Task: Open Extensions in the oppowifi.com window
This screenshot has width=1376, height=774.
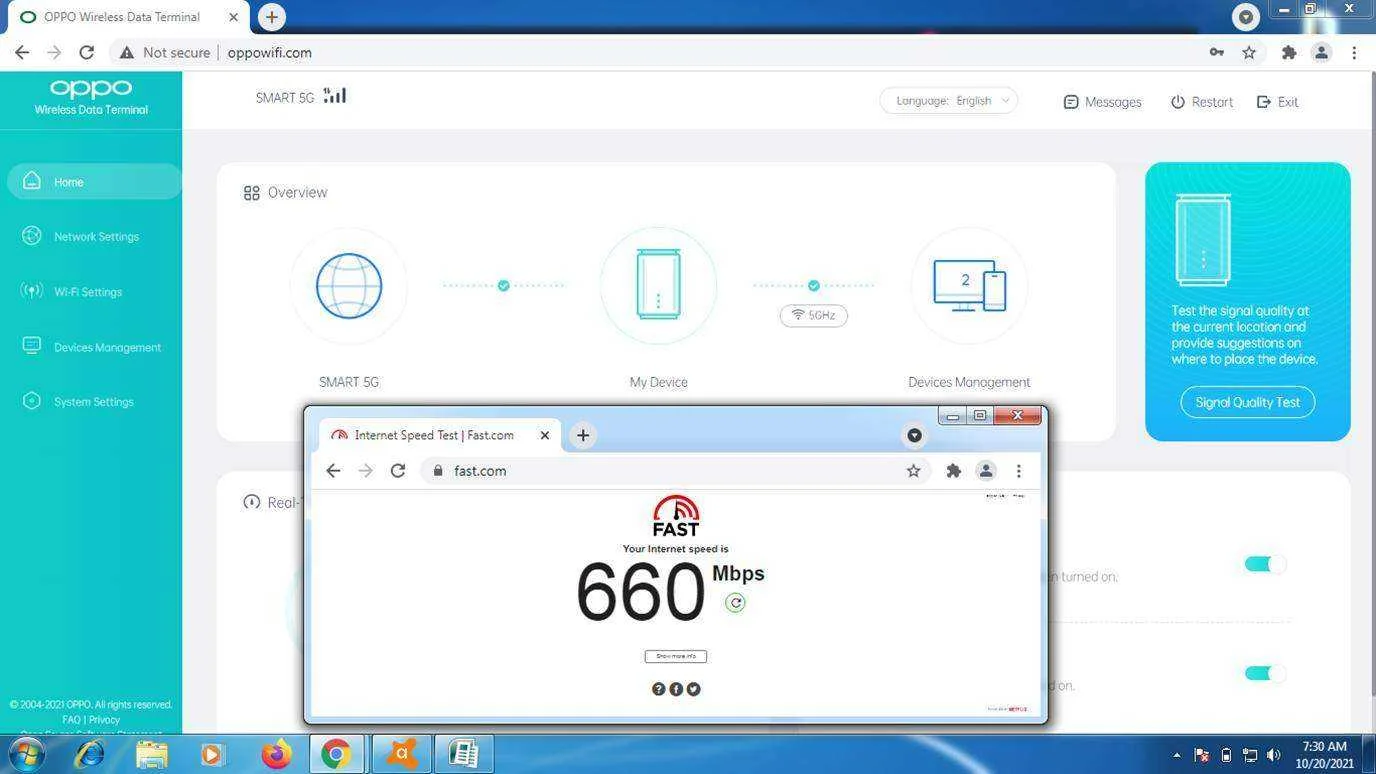Action: click(x=1289, y=53)
